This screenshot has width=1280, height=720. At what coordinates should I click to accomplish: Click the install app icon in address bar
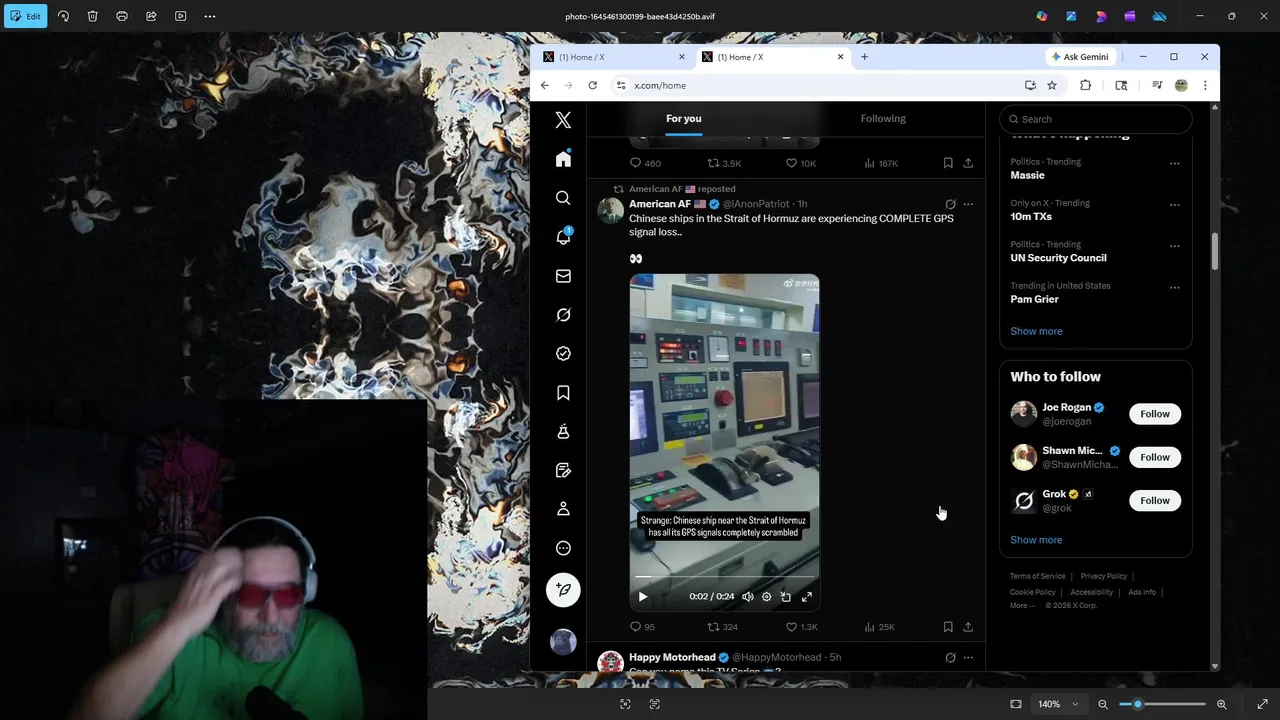point(1030,85)
